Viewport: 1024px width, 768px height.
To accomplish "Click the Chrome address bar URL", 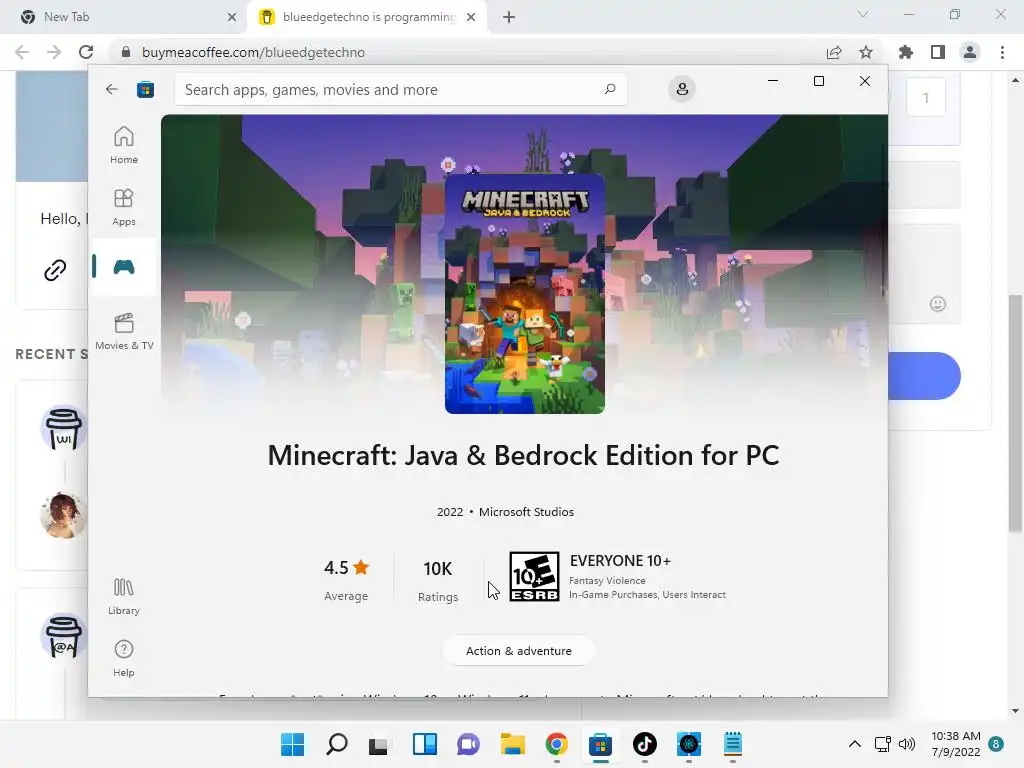I will (x=253, y=52).
